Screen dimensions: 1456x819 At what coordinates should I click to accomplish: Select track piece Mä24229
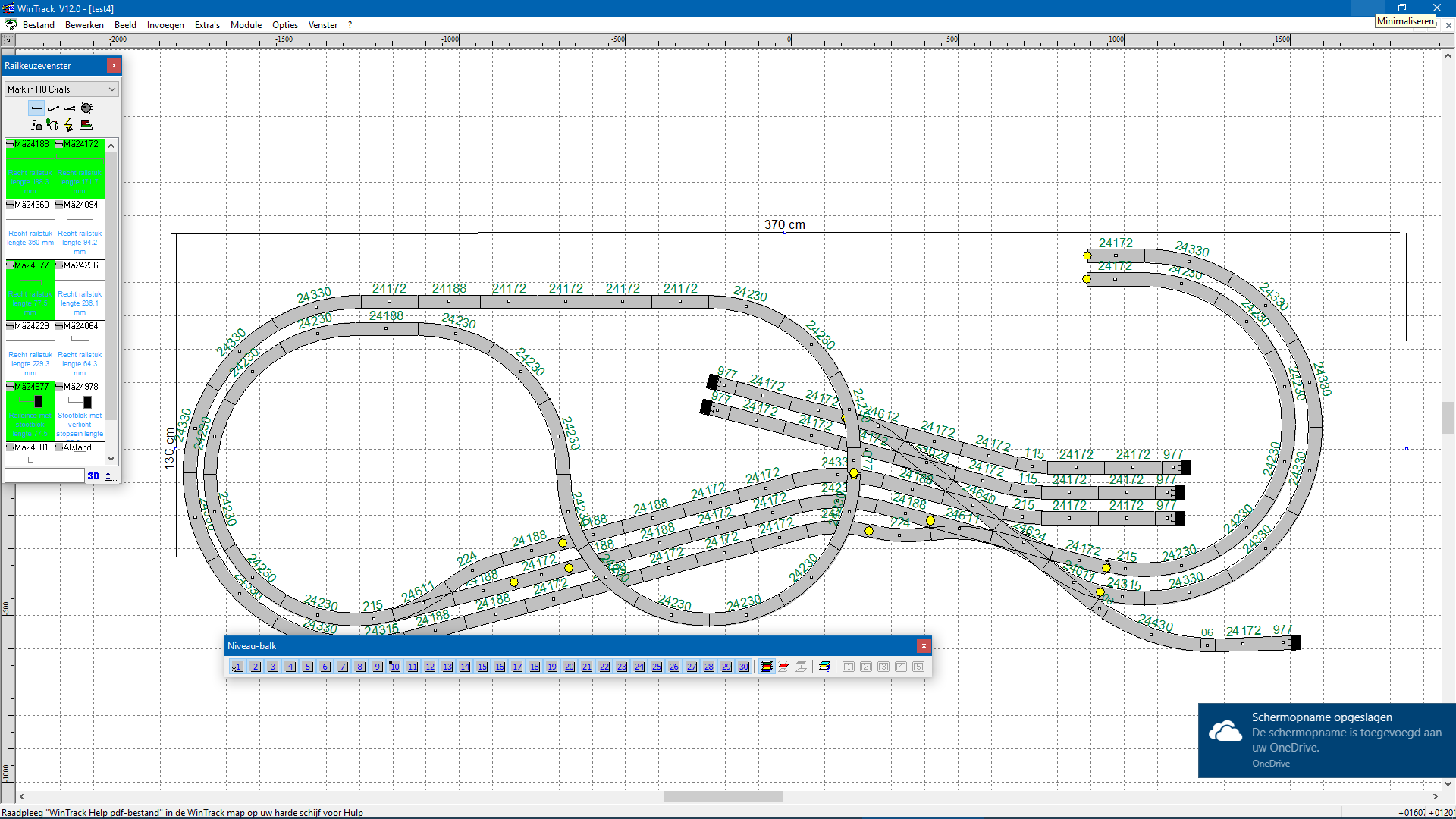click(x=30, y=350)
